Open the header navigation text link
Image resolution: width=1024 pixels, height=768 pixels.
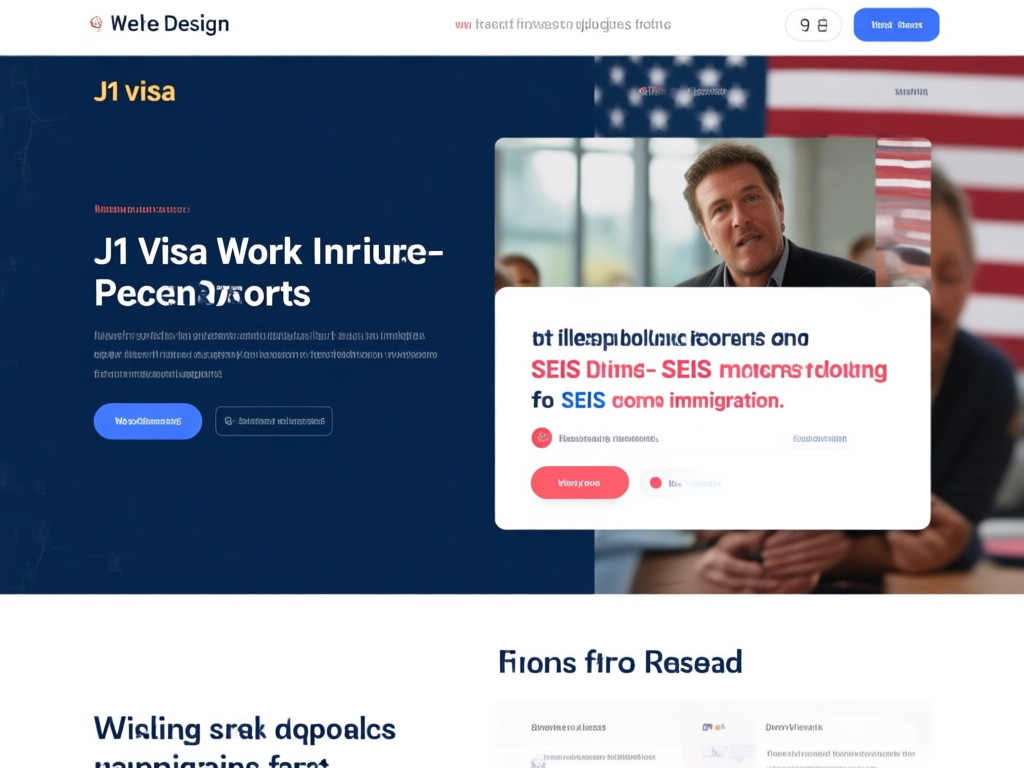tap(563, 25)
